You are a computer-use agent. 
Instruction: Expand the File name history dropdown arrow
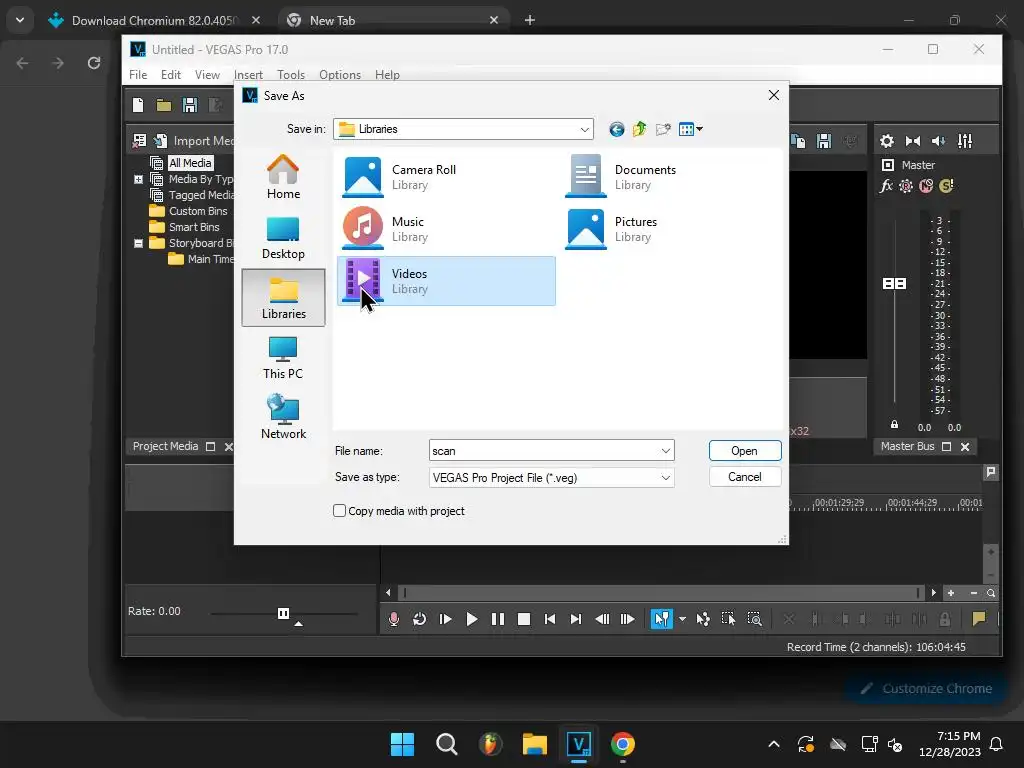(665, 451)
